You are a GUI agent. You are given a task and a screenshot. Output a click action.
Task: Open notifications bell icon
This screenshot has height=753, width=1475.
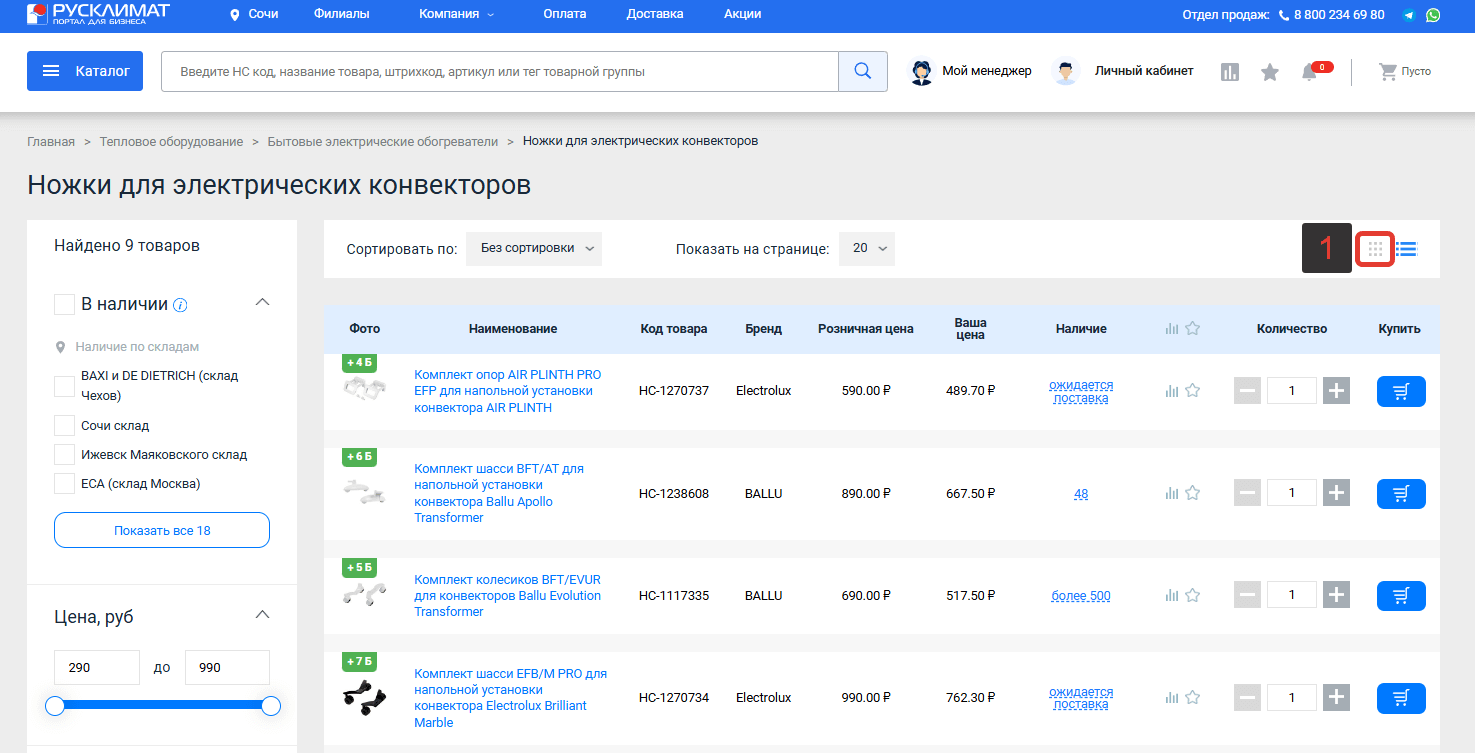[x=1309, y=72]
